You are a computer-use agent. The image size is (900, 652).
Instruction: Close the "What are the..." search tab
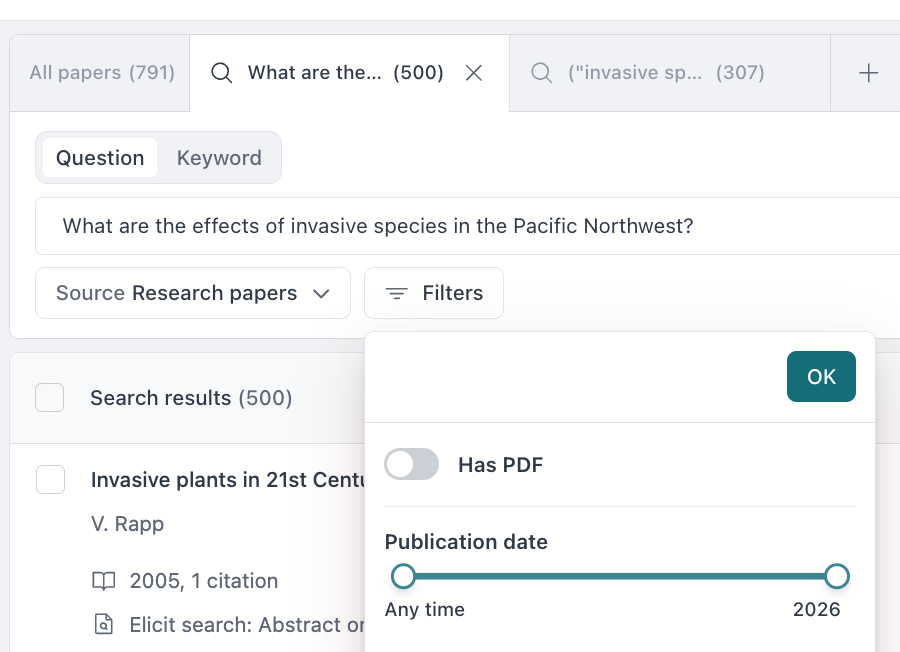point(475,73)
